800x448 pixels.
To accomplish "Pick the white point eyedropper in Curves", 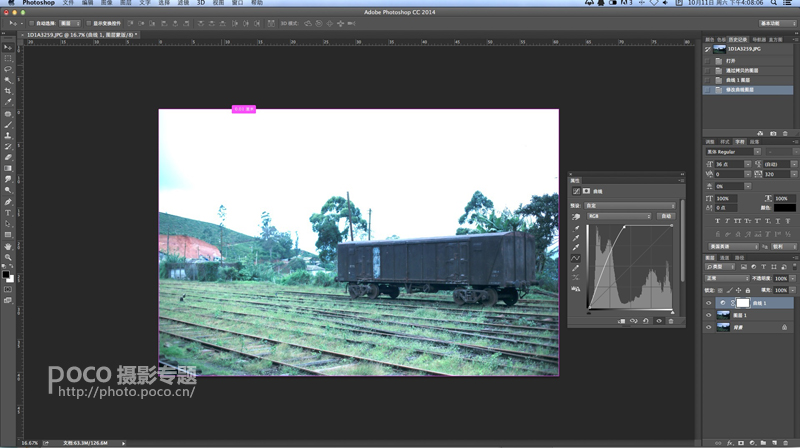I will (576, 247).
